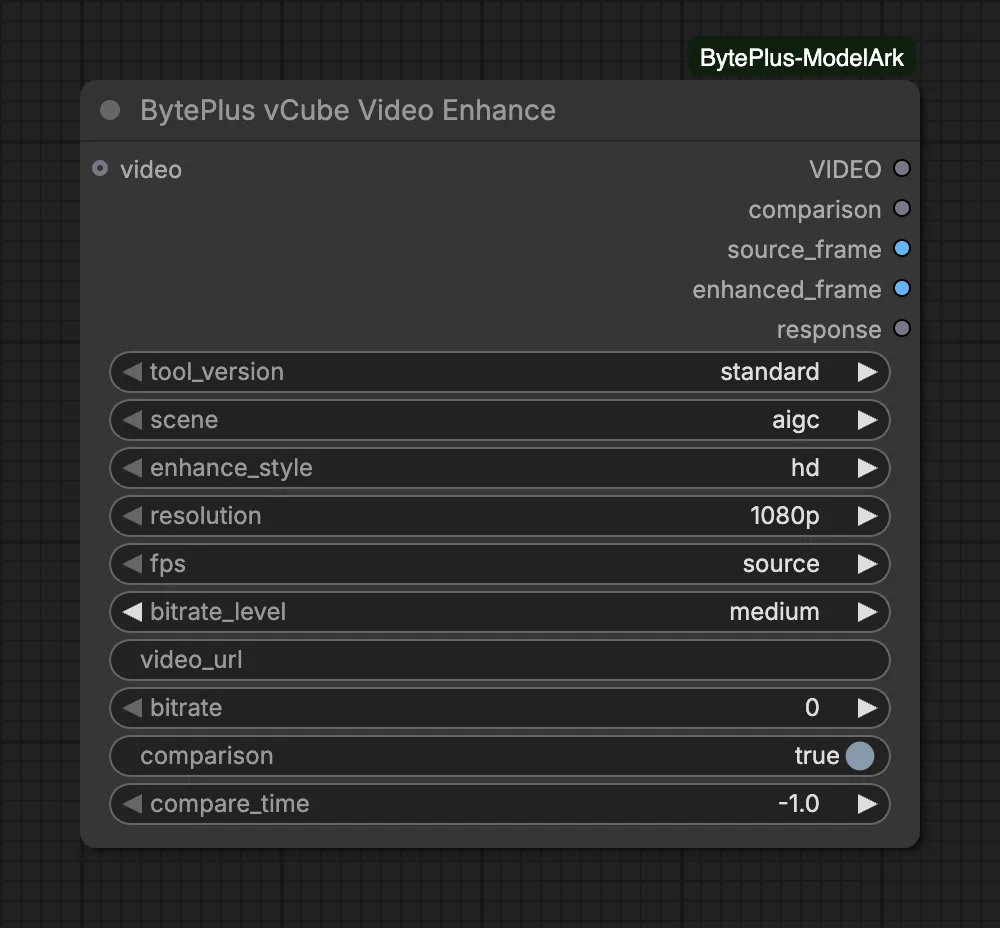Open scene dropdown showing aigc
The height and width of the screenshot is (928, 1000).
pos(499,420)
